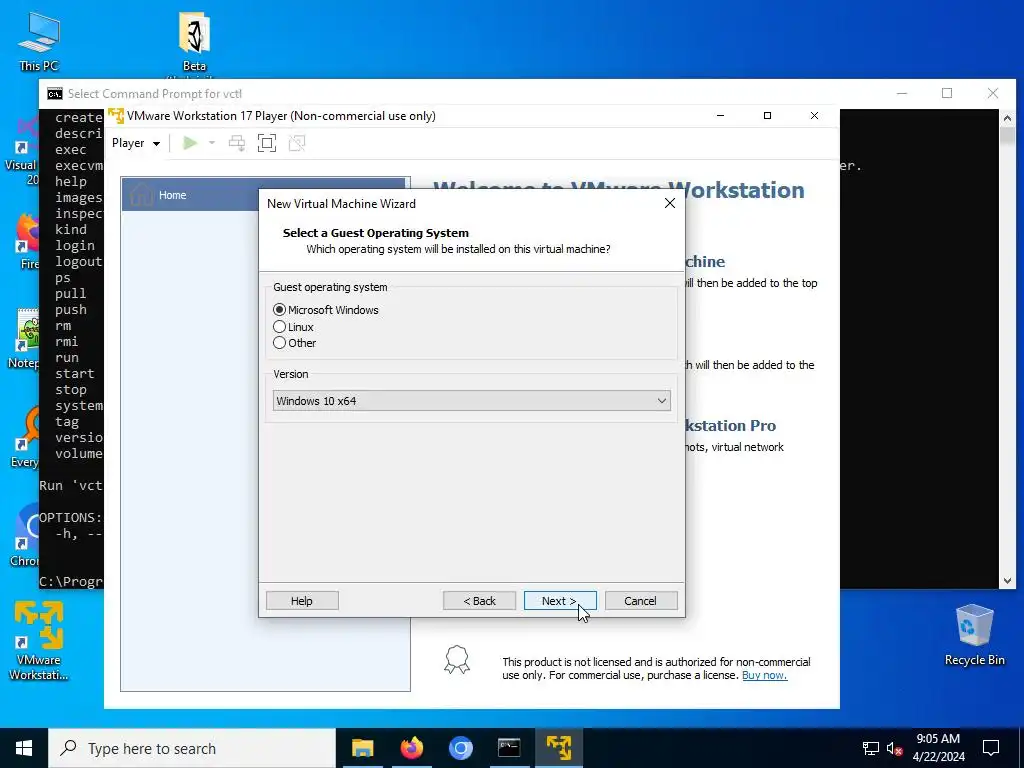Go back using the Back button
The height and width of the screenshot is (768, 1024).
(479, 601)
